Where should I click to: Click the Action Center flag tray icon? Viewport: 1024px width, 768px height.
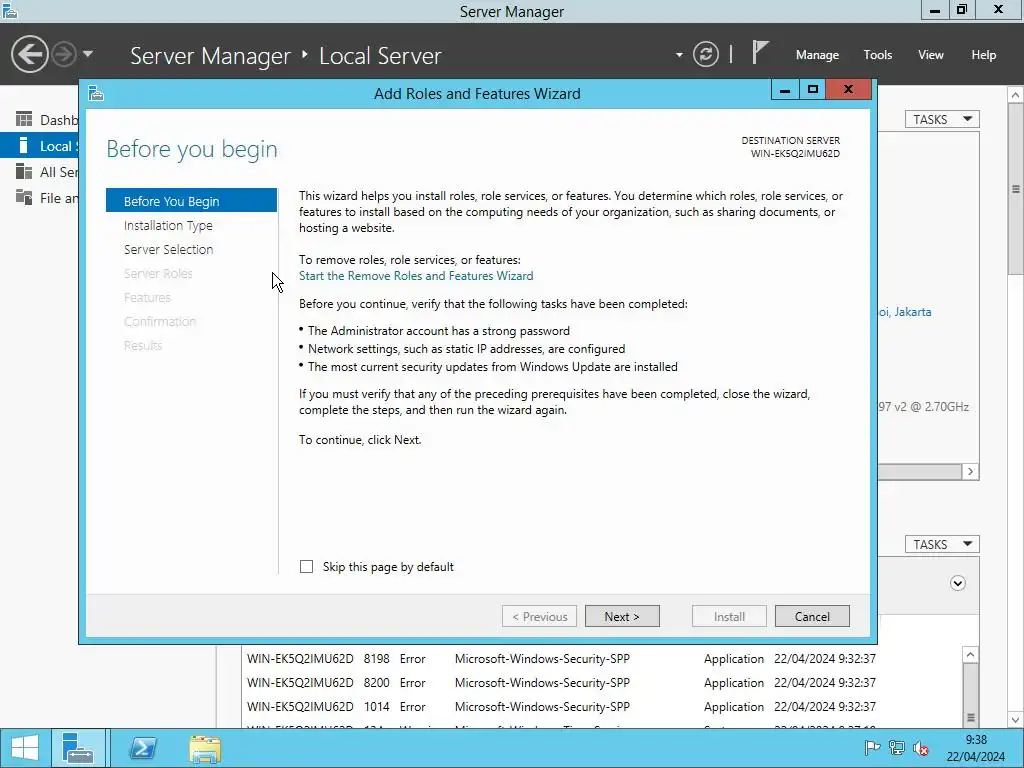click(x=872, y=748)
